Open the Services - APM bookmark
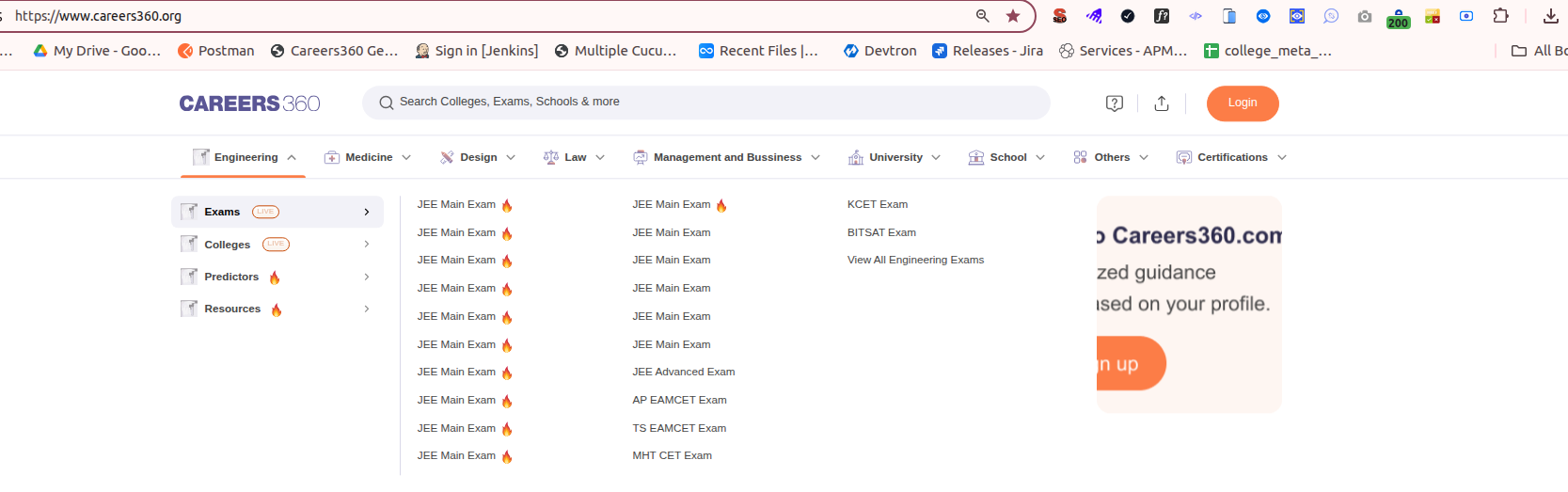The height and width of the screenshot is (492, 1568). (x=1123, y=51)
